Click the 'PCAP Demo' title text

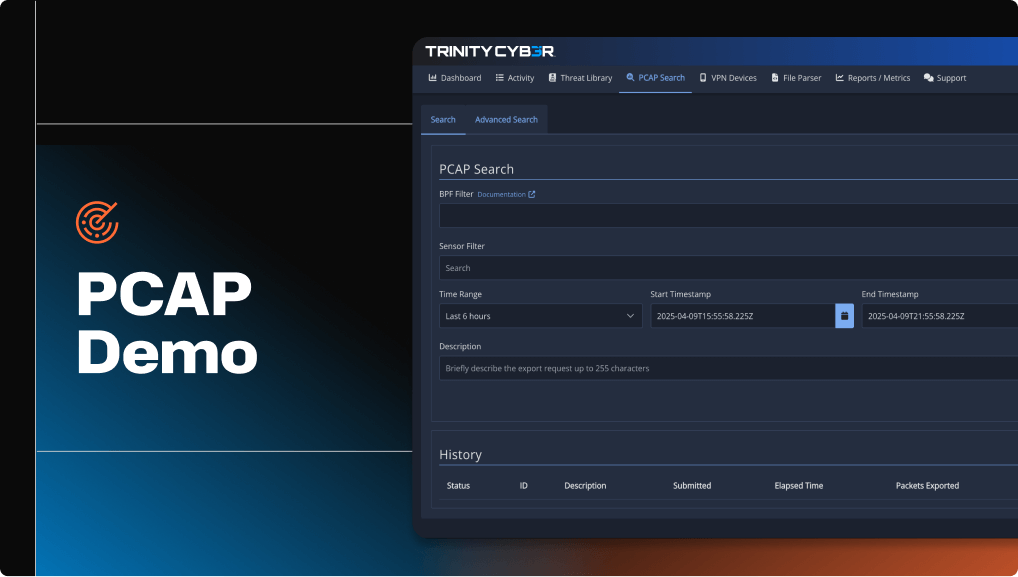click(167, 322)
